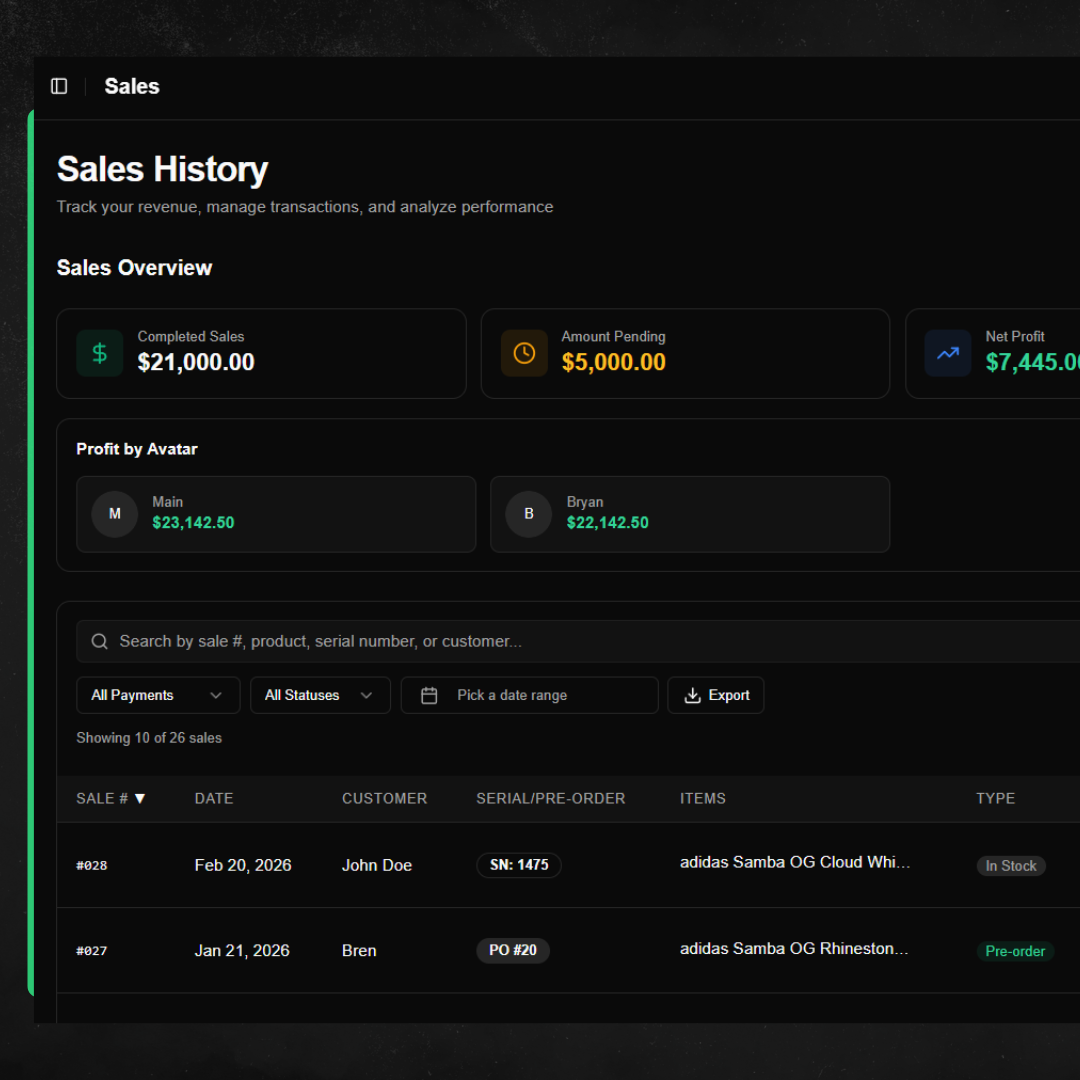Toggle the sidebar panel icon
The width and height of the screenshot is (1080, 1080).
click(x=58, y=86)
